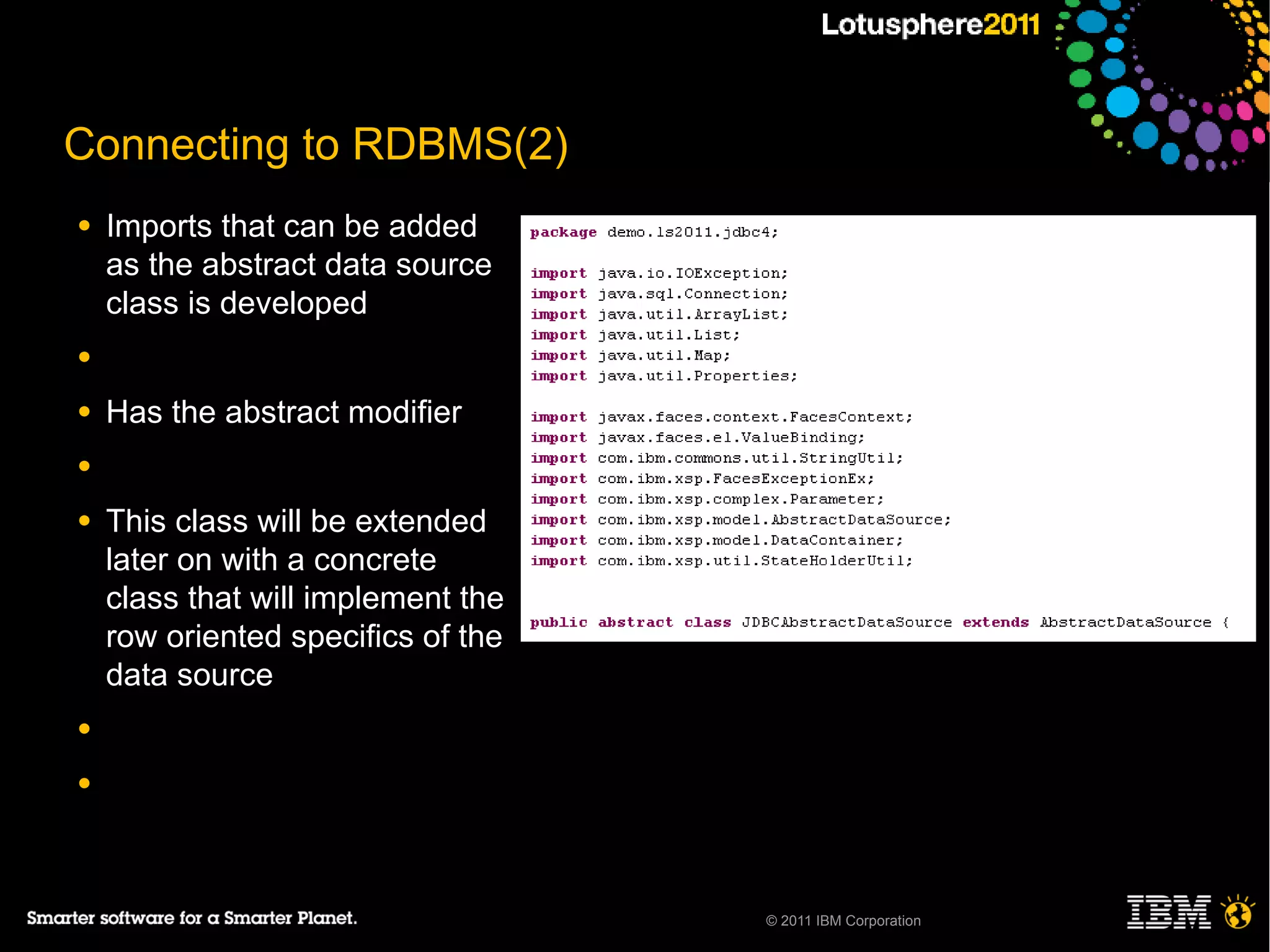This screenshot has width=1270, height=952.
Task: Select the slide title Connecting to RDBMS(2)
Action: click(x=316, y=145)
